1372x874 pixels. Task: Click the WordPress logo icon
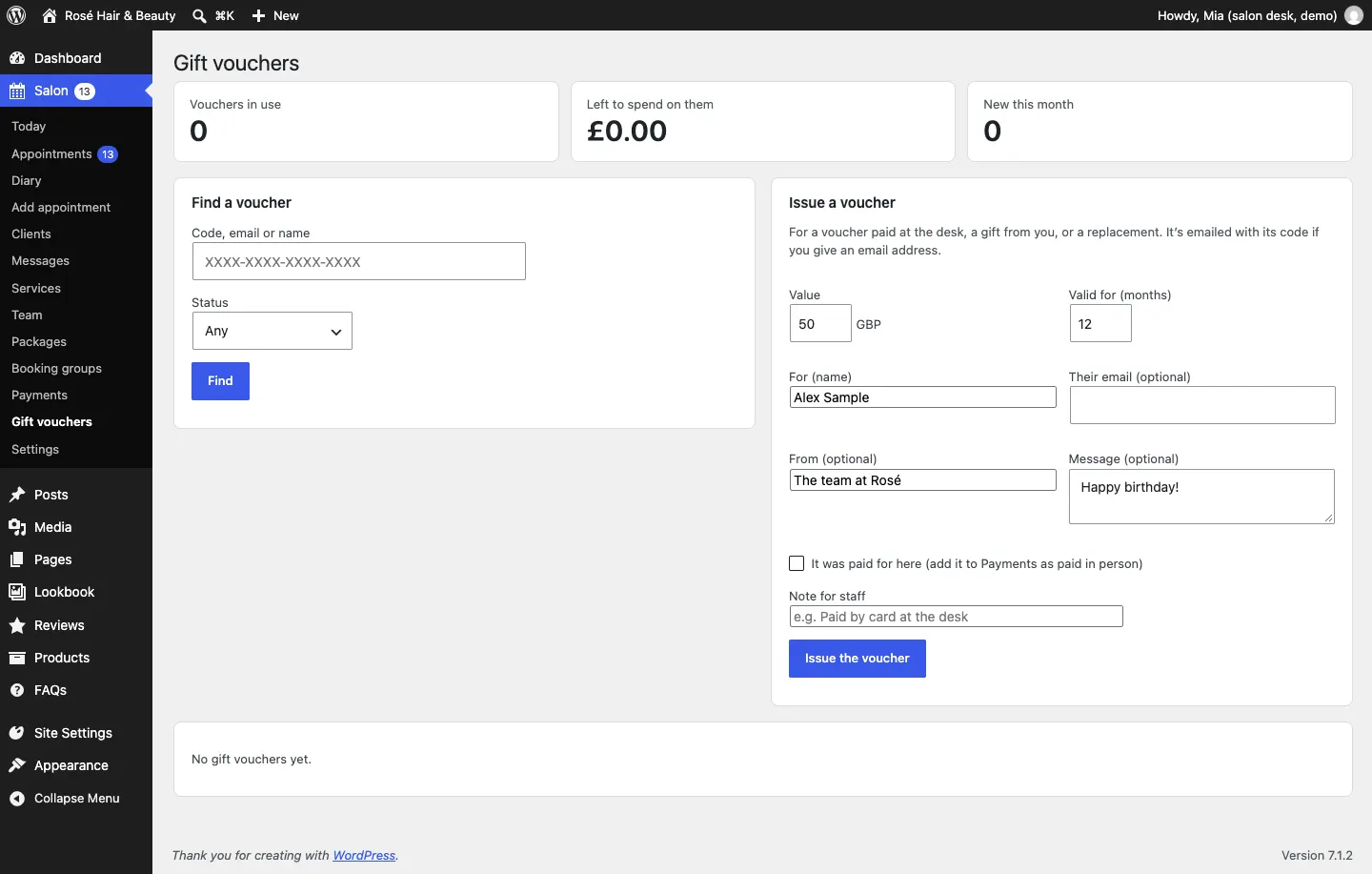coord(16,15)
